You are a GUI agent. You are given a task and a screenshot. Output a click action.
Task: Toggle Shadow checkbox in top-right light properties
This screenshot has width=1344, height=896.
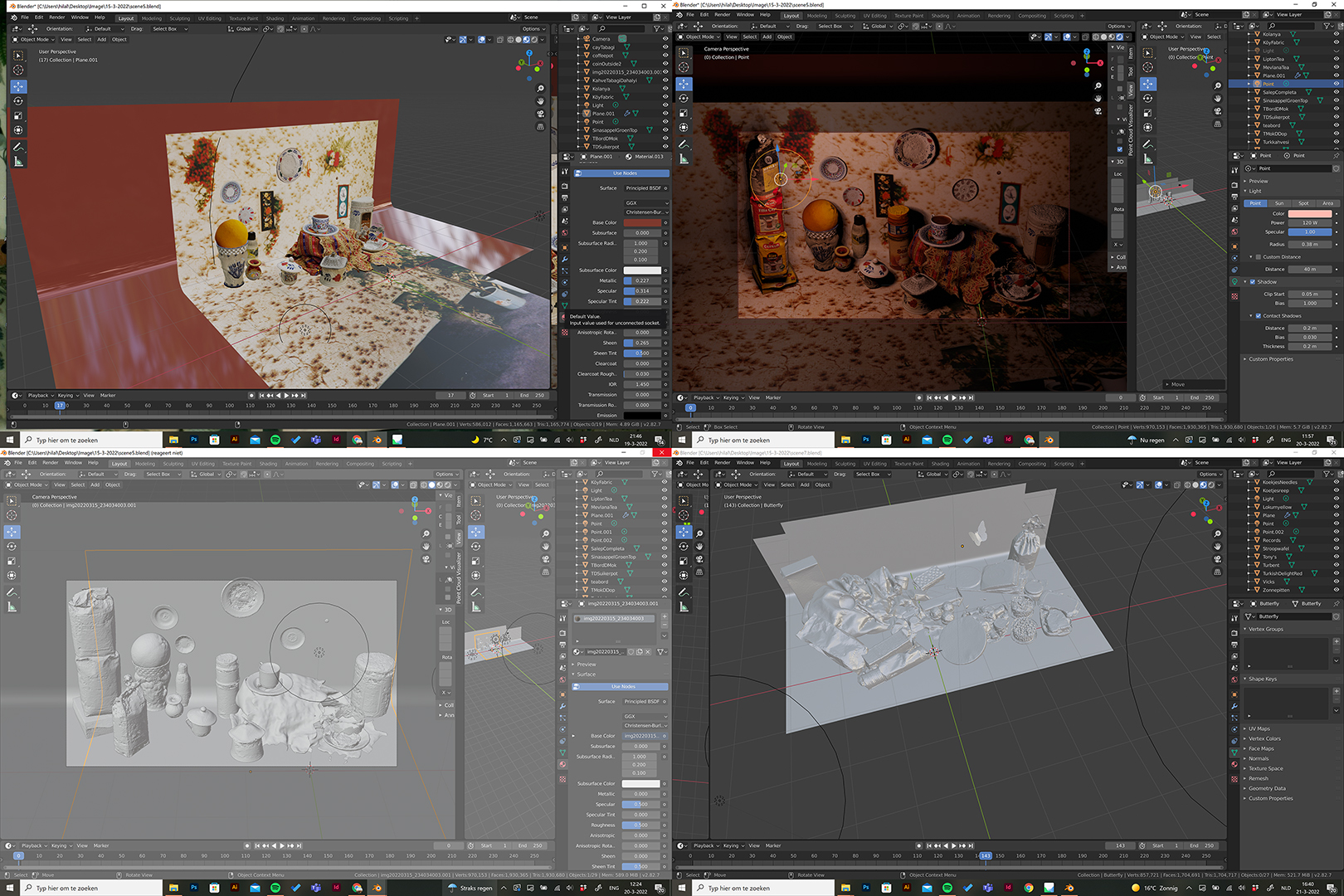1253,282
